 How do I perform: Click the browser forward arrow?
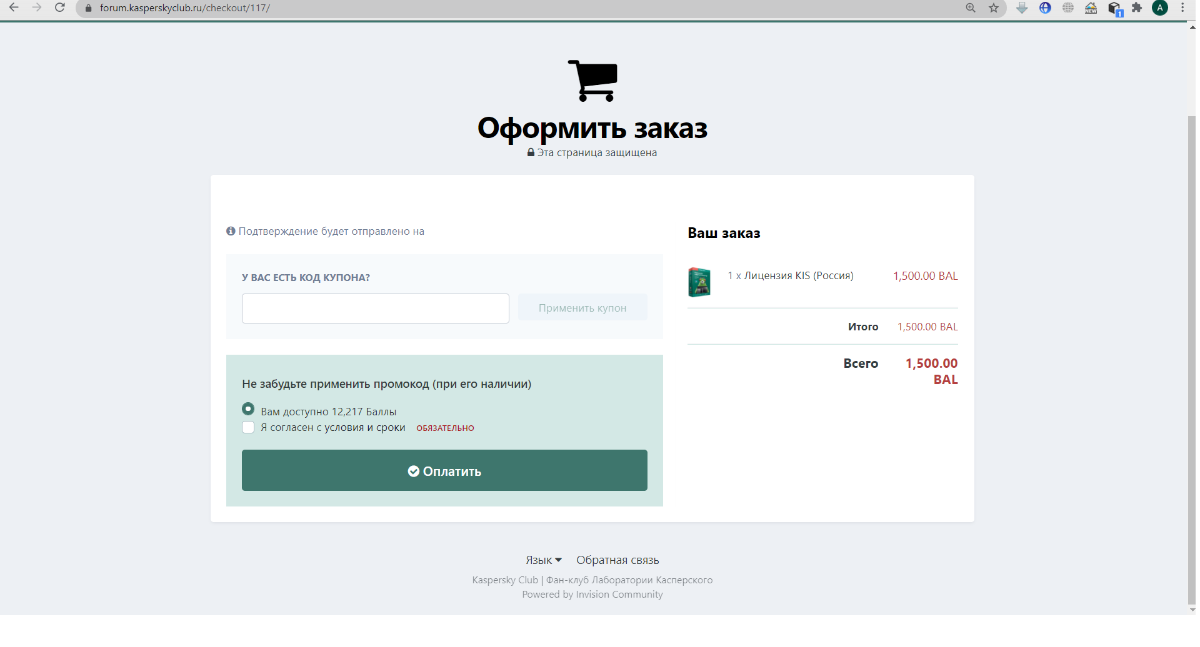click(37, 7)
